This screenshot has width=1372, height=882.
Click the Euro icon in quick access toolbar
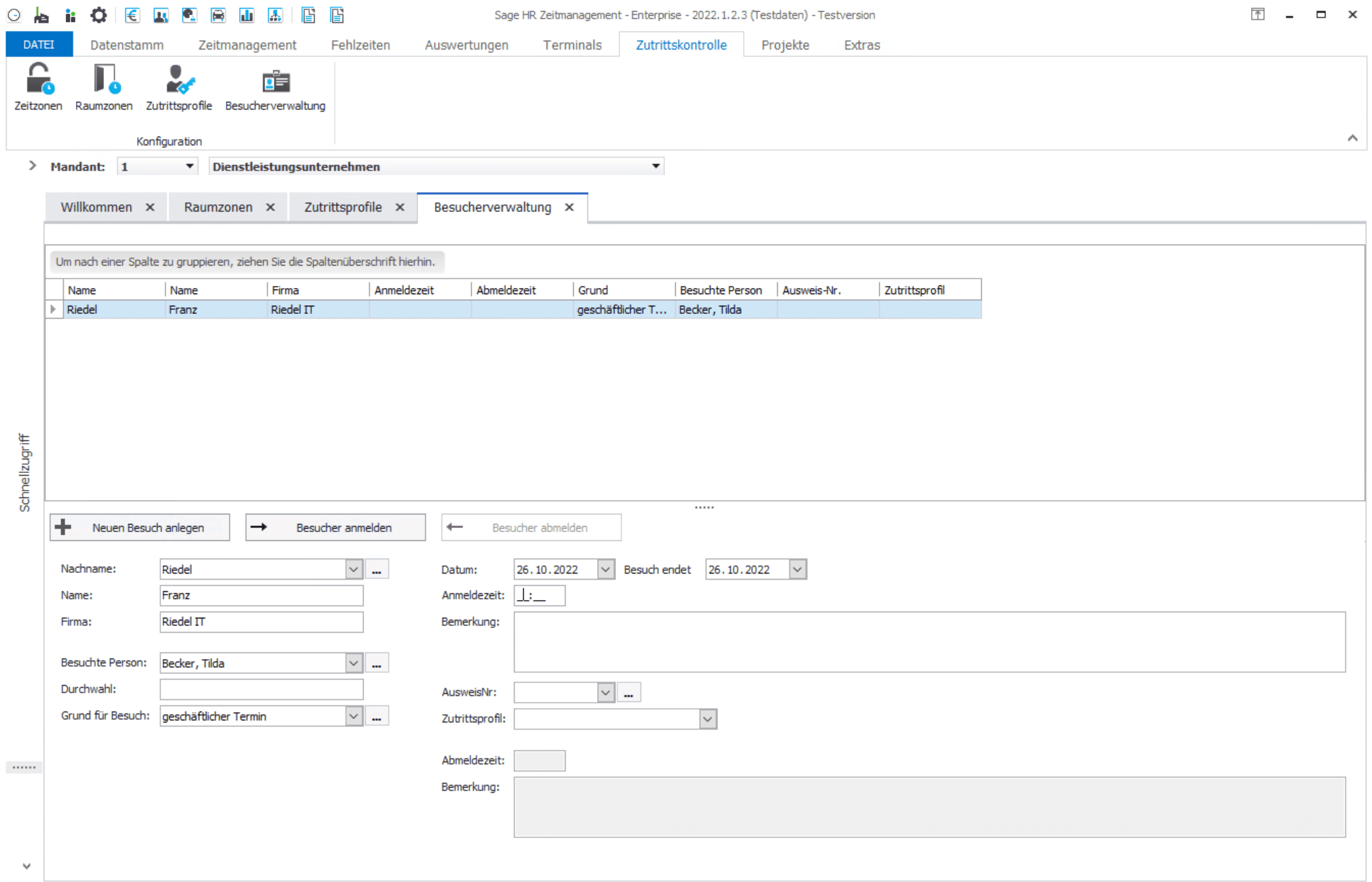click(x=133, y=15)
